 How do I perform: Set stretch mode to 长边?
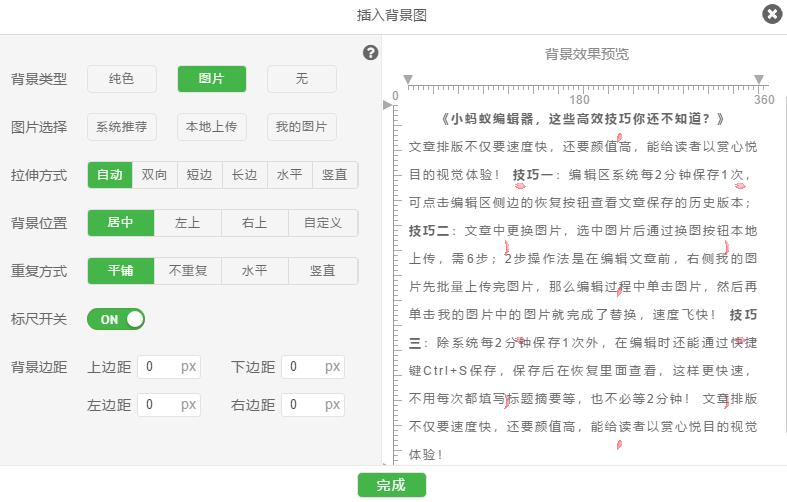coord(245,175)
